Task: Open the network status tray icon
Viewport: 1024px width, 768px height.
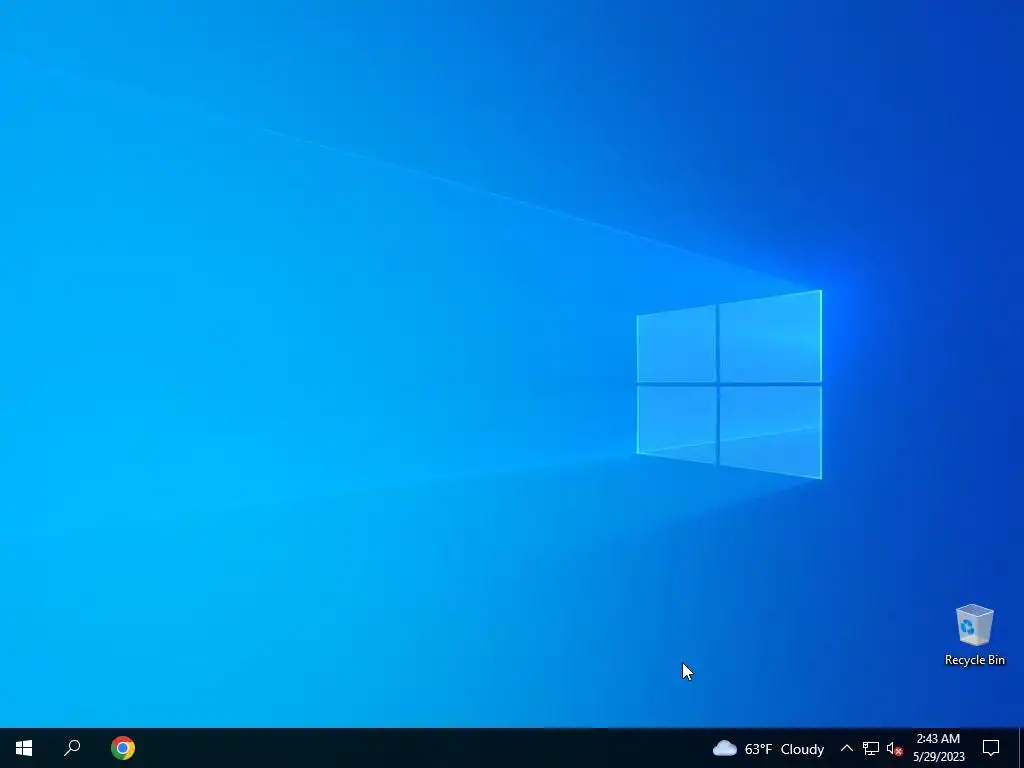Action: [871, 748]
